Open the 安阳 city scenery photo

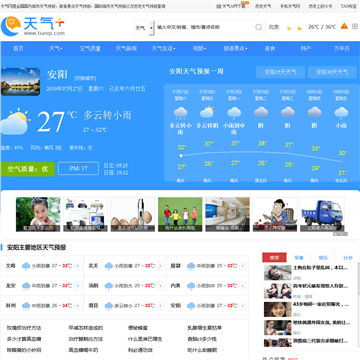20,82
